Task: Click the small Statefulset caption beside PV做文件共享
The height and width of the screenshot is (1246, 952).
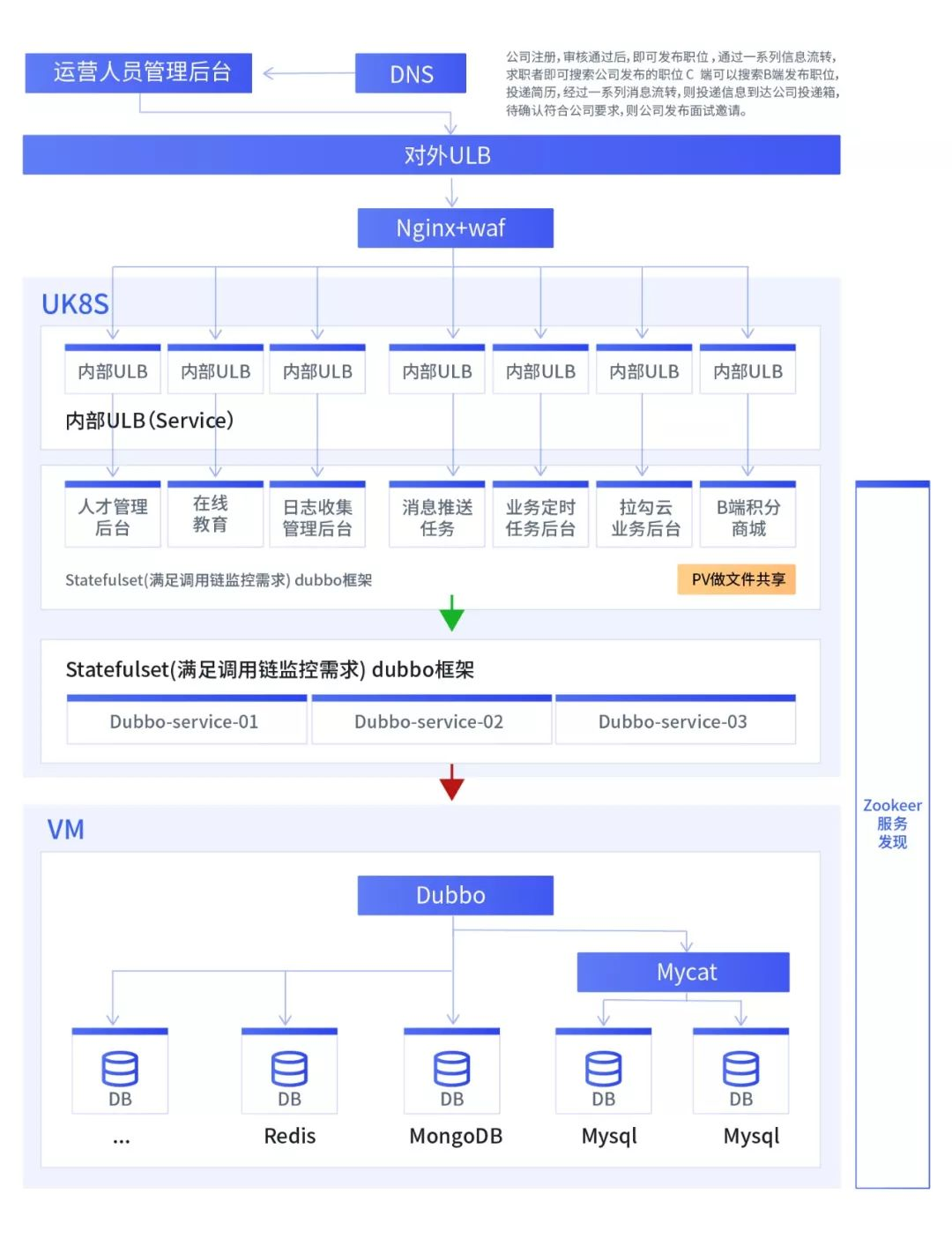Action: (219, 580)
